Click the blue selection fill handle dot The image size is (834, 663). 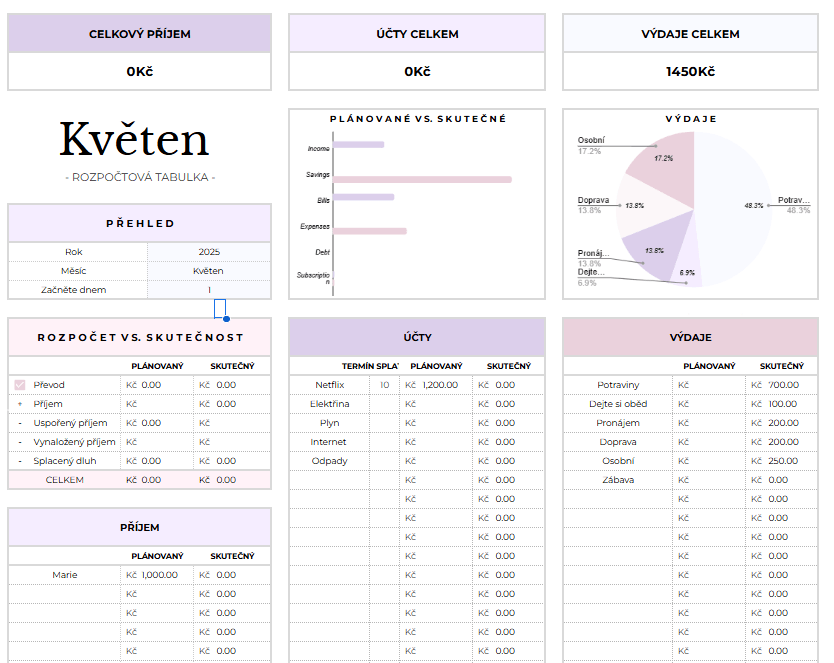click(x=227, y=318)
